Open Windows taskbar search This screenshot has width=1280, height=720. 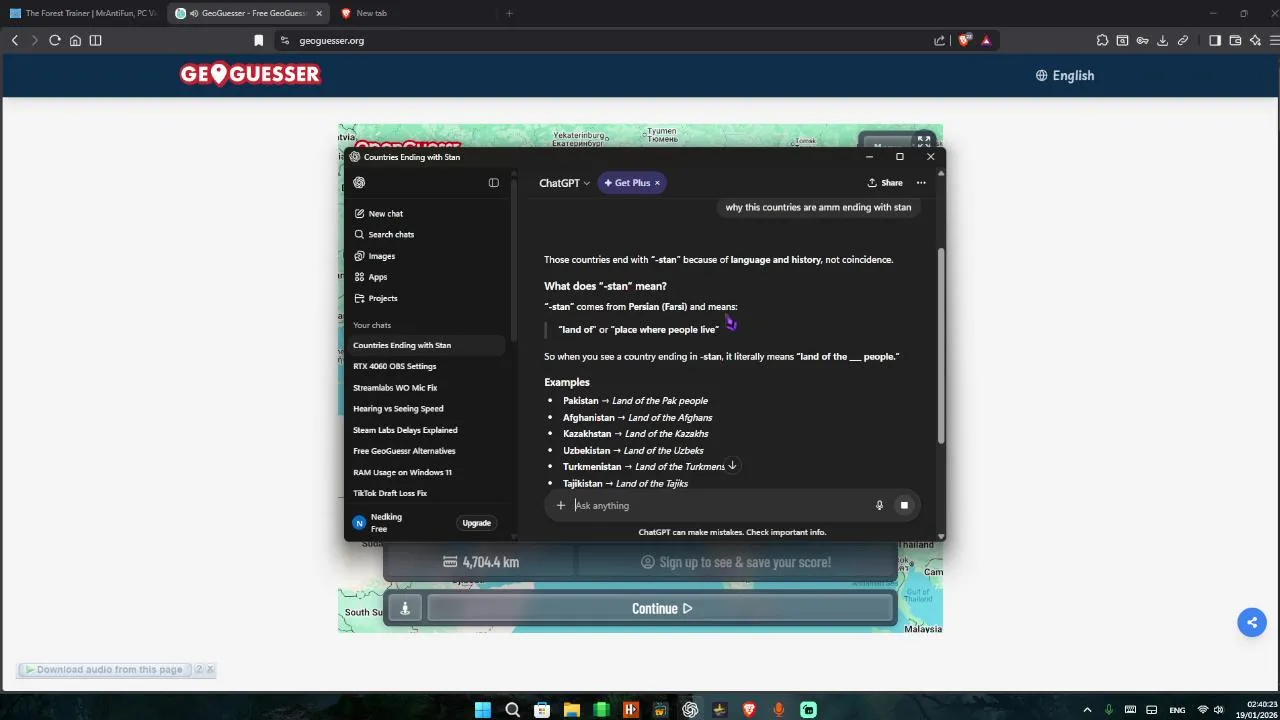pyautogui.click(x=512, y=710)
